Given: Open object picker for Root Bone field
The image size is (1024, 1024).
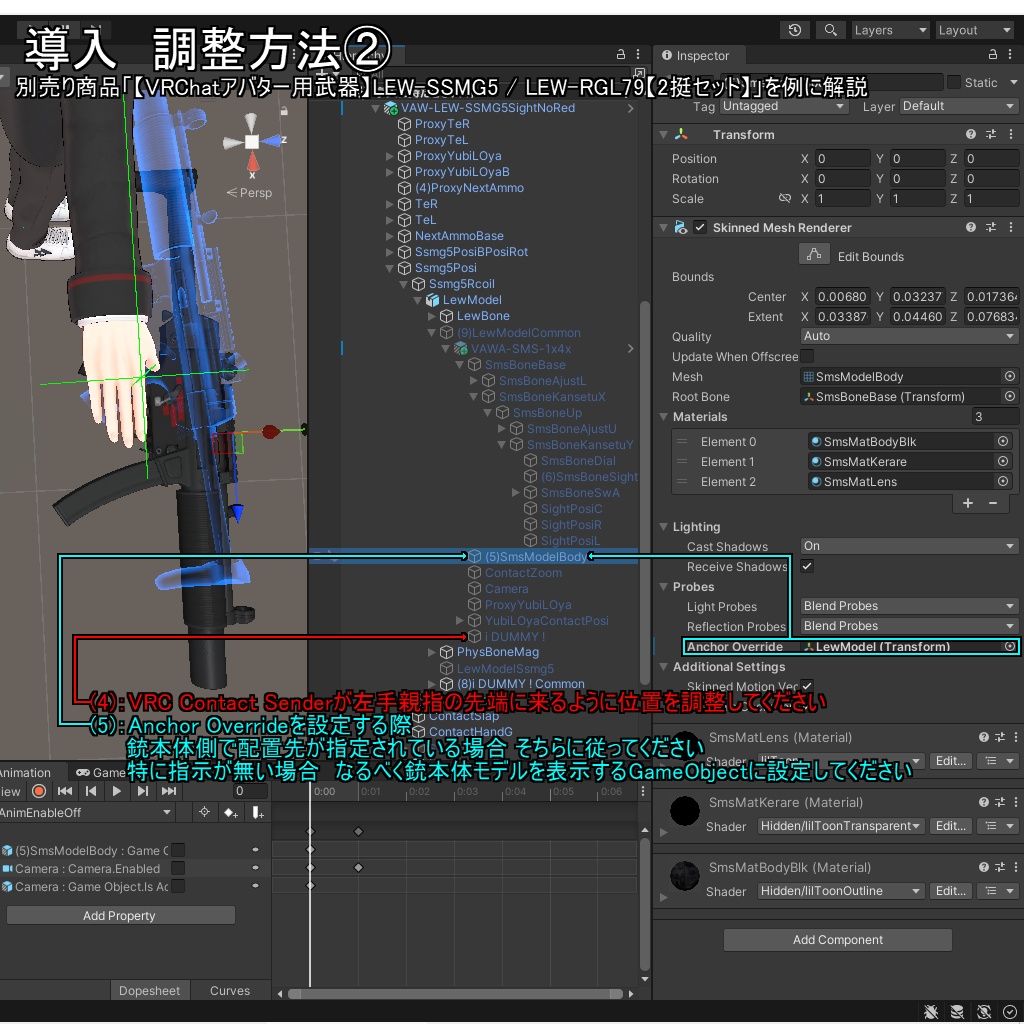Looking at the screenshot, I should (x=1010, y=396).
